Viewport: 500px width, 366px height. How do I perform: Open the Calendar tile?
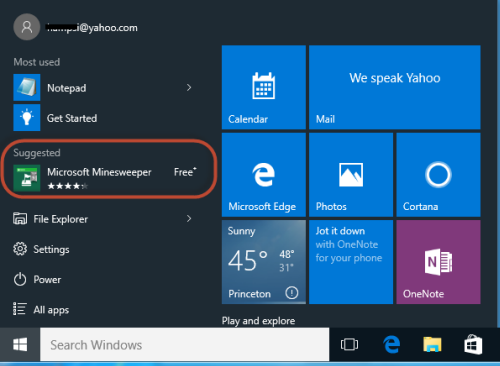coord(264,87)
